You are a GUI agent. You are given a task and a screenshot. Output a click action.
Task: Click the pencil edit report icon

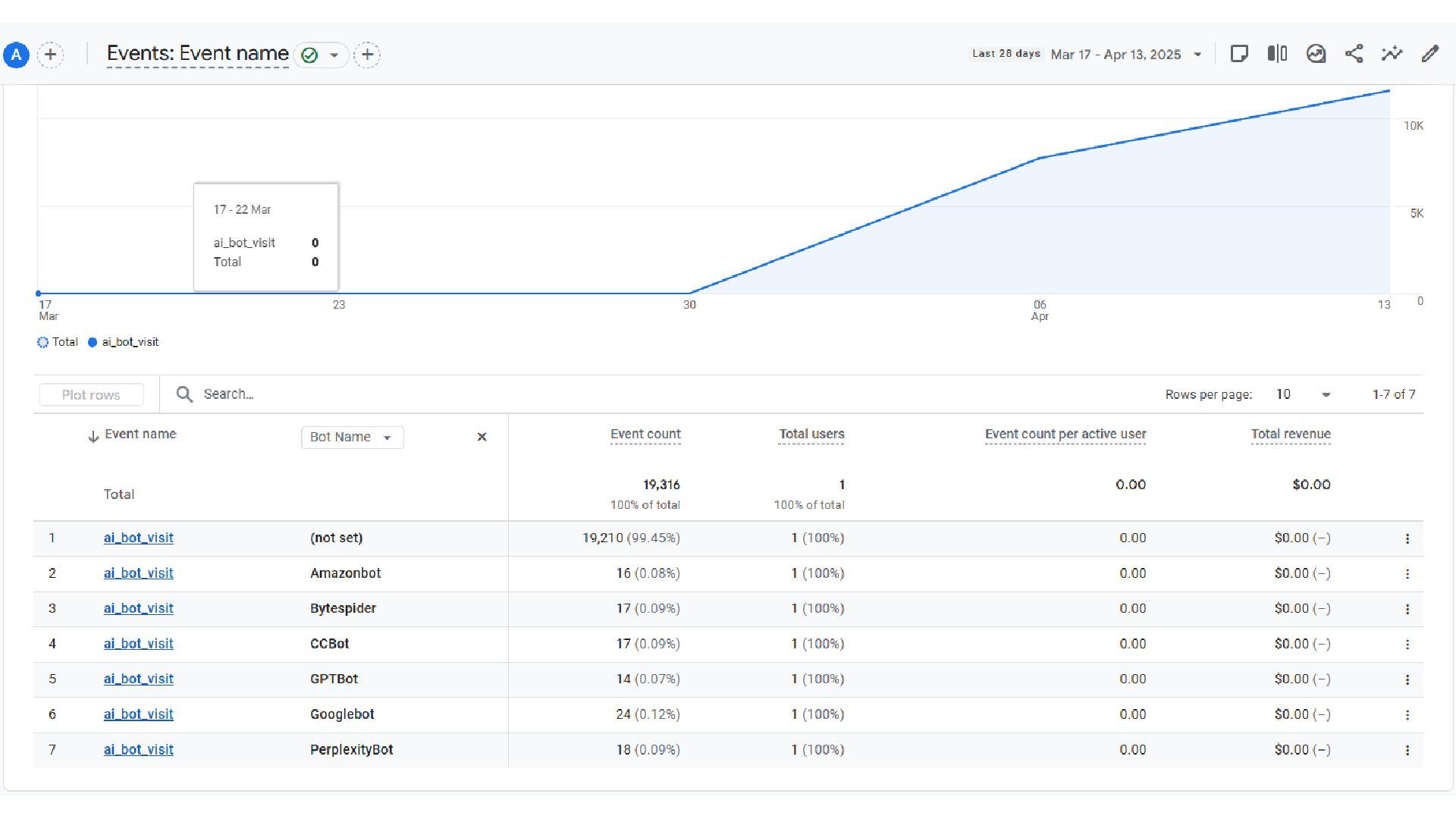1429,54
